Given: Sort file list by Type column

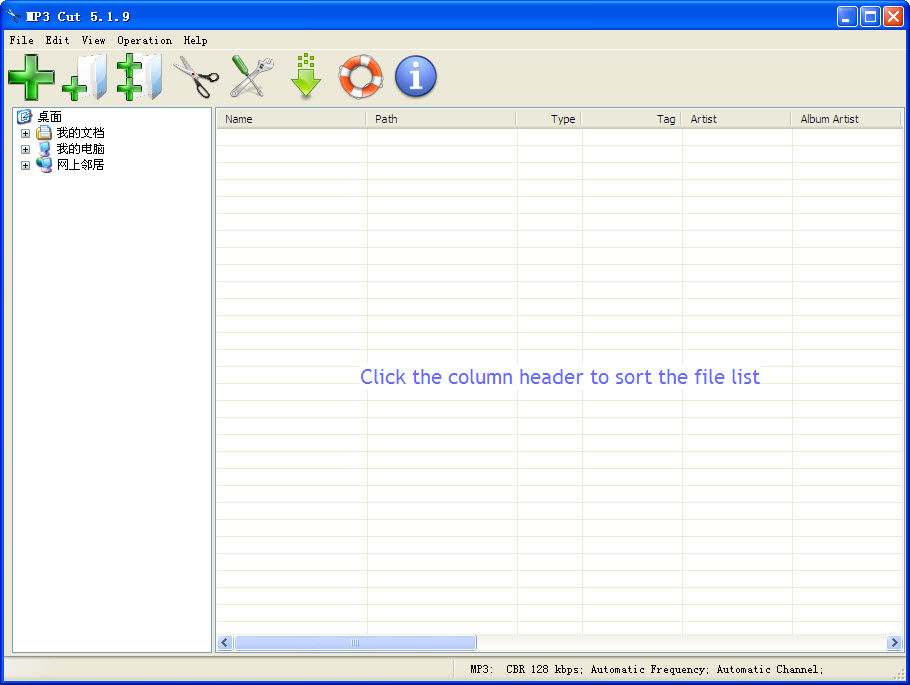Looking at the screenshot, I should [548, 119].
